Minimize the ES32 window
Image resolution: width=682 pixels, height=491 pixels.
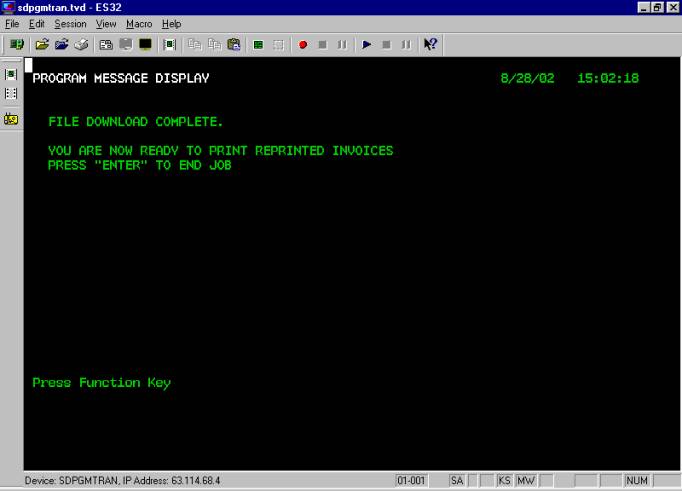pyautogui.click(x=643, y=7)
